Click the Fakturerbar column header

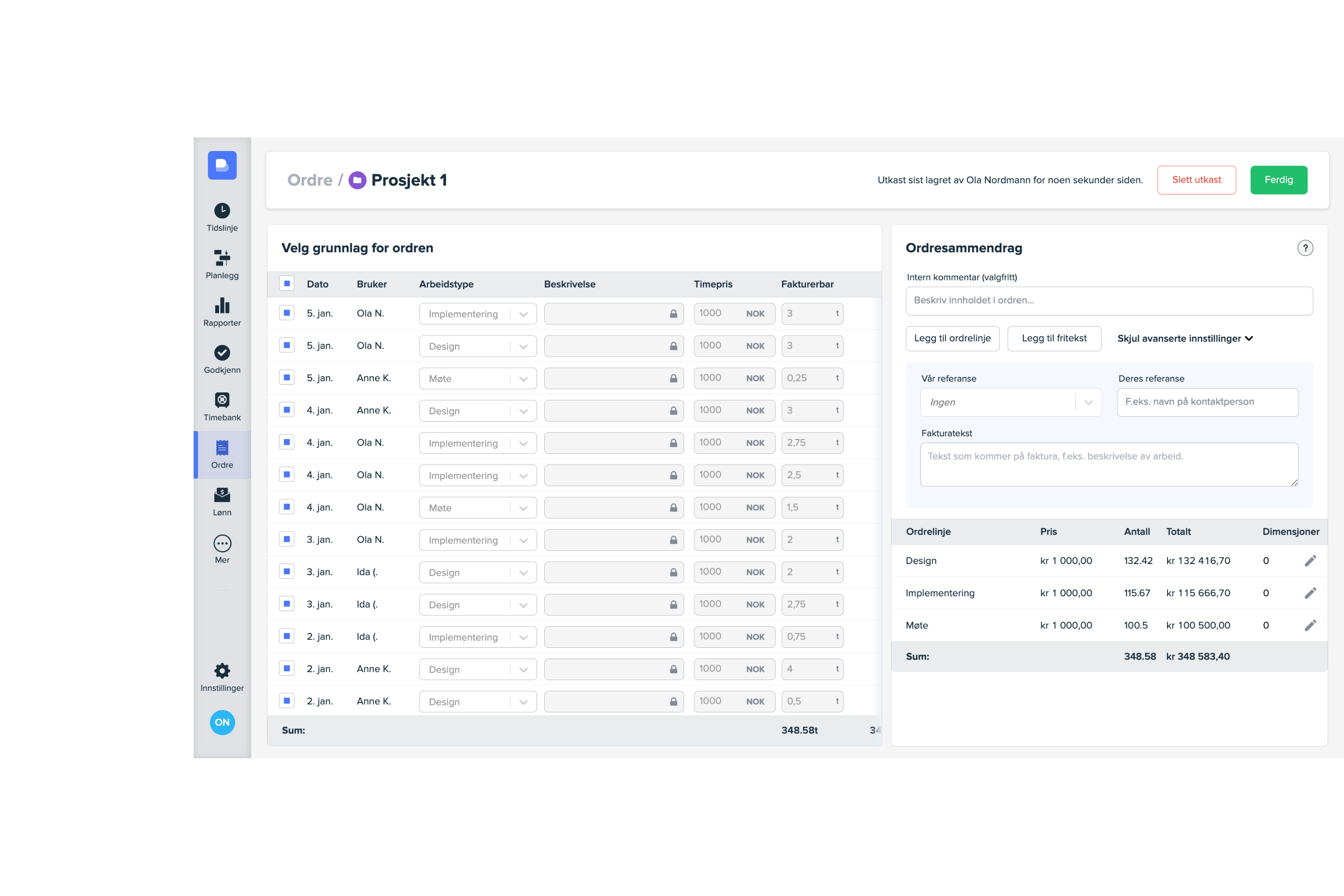[807, 284]
